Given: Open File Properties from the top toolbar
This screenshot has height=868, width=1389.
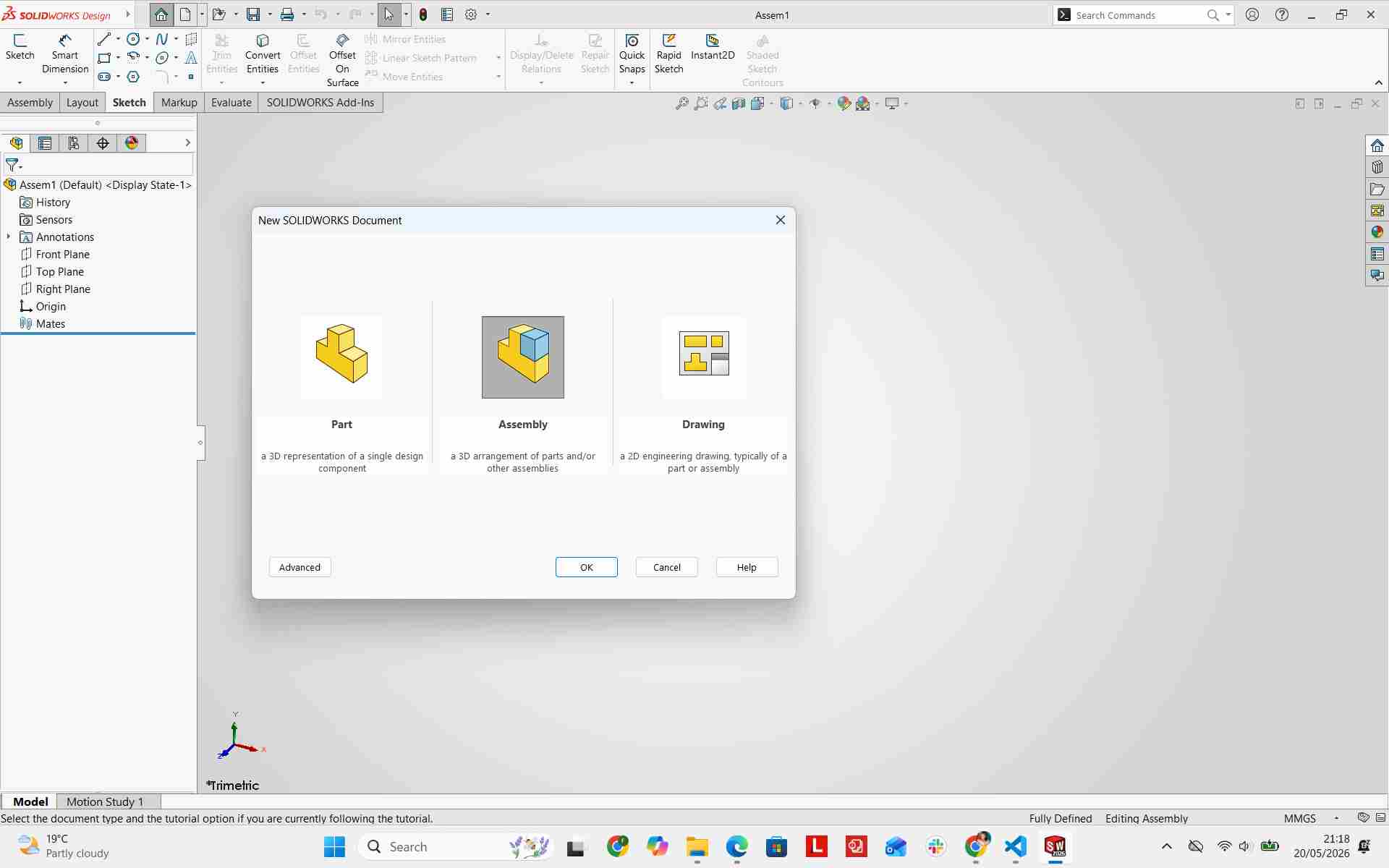Looking at the screenshot, I should [447, 14].
